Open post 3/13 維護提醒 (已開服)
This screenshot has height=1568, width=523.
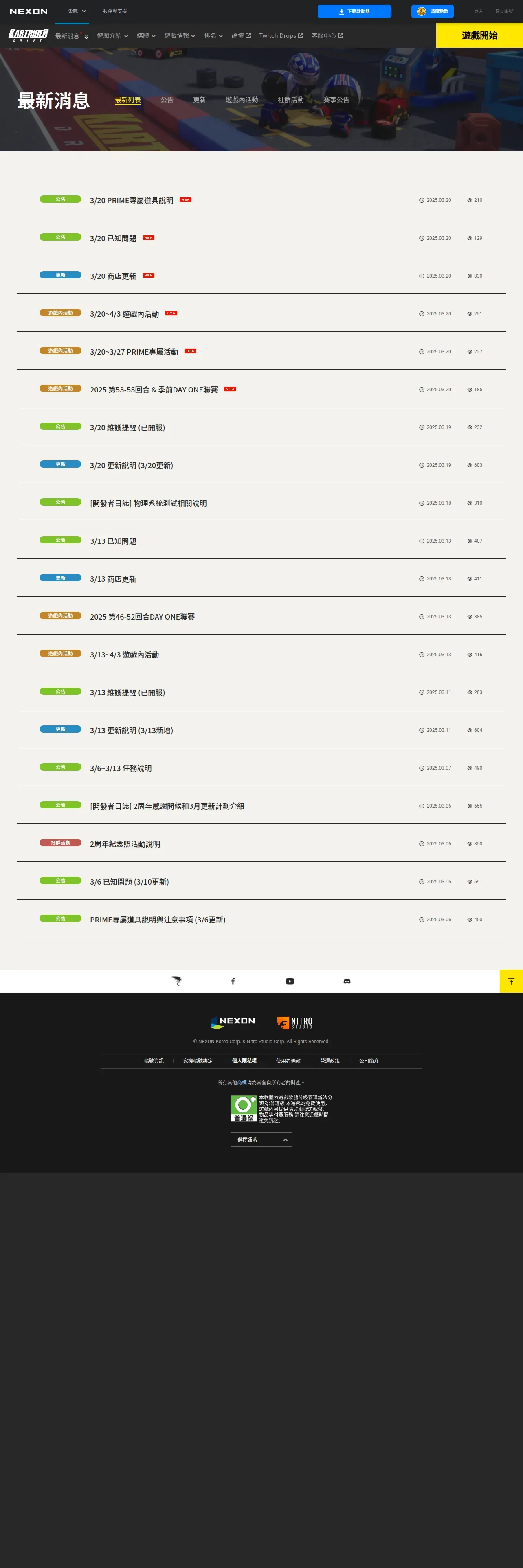(127, 692)
